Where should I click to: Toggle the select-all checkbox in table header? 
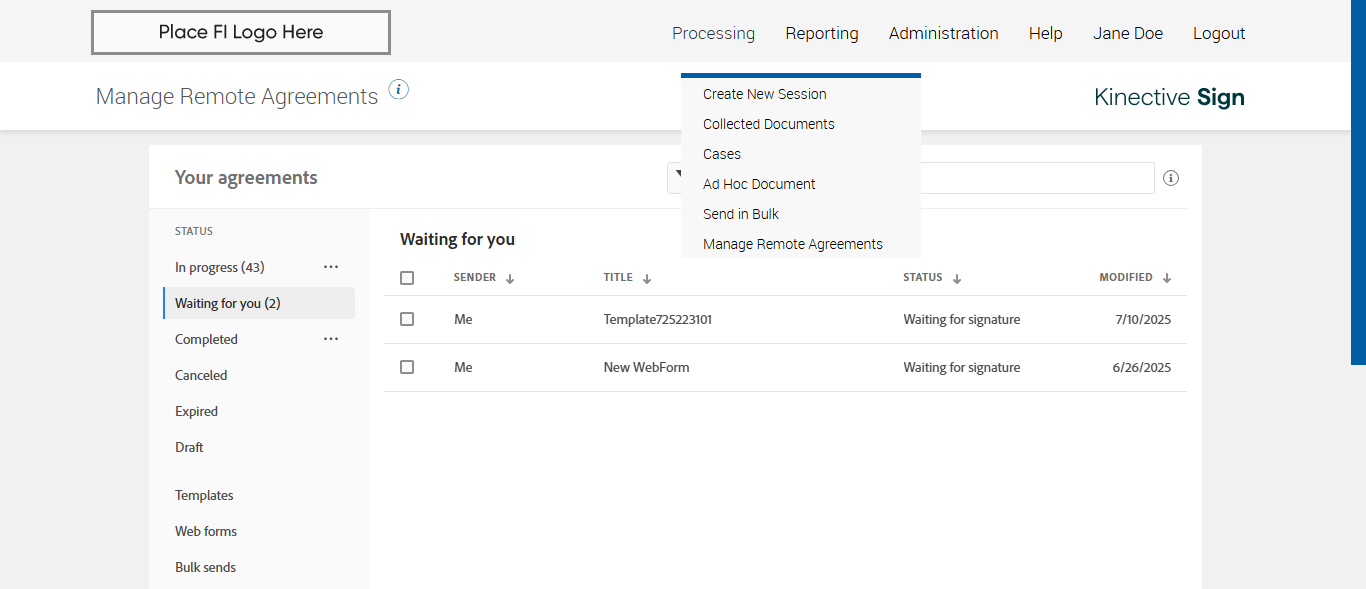click(407, 278)
